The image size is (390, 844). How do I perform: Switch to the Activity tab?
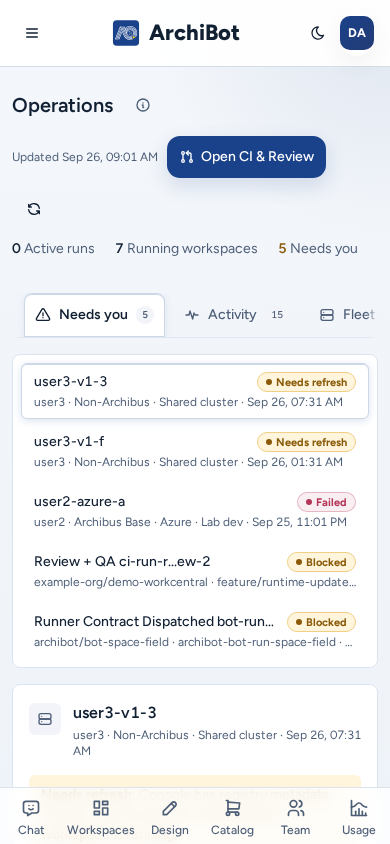(234, 315)
